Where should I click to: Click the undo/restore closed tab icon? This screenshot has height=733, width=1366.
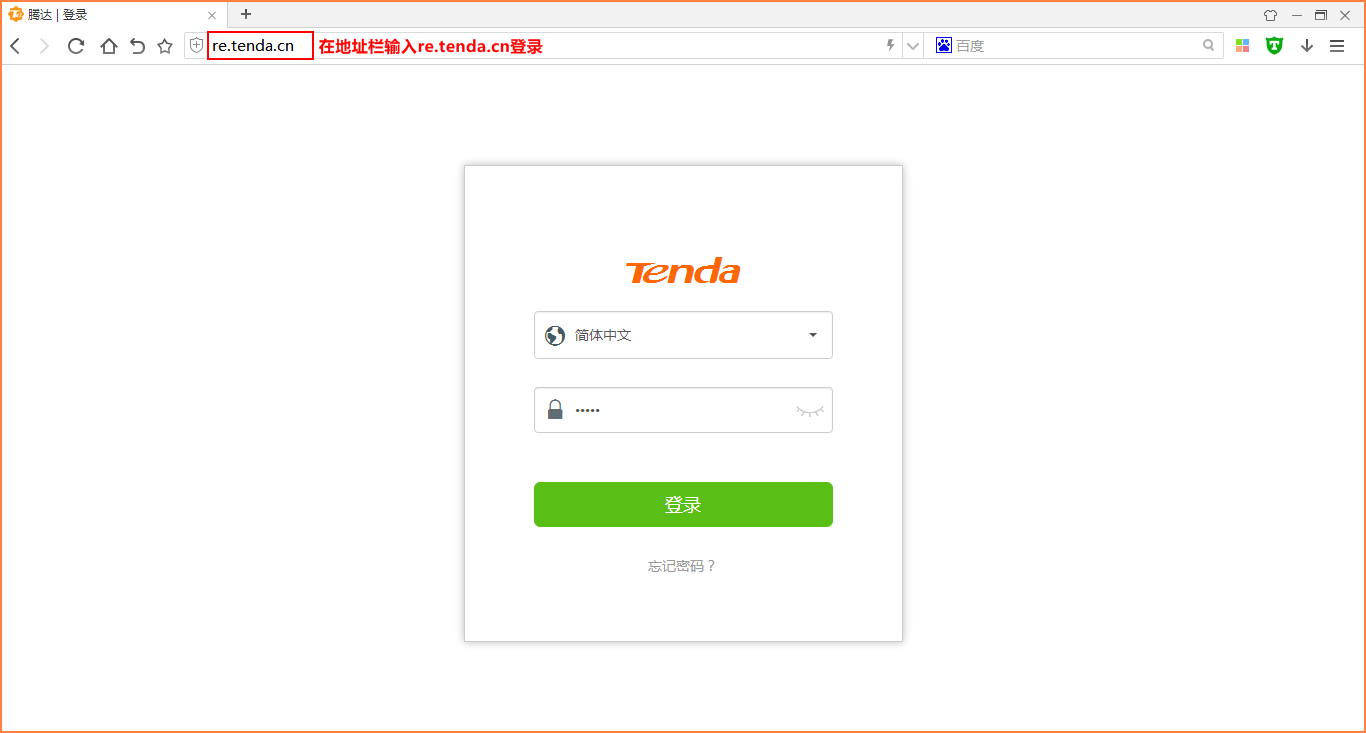tap(138, 46)
